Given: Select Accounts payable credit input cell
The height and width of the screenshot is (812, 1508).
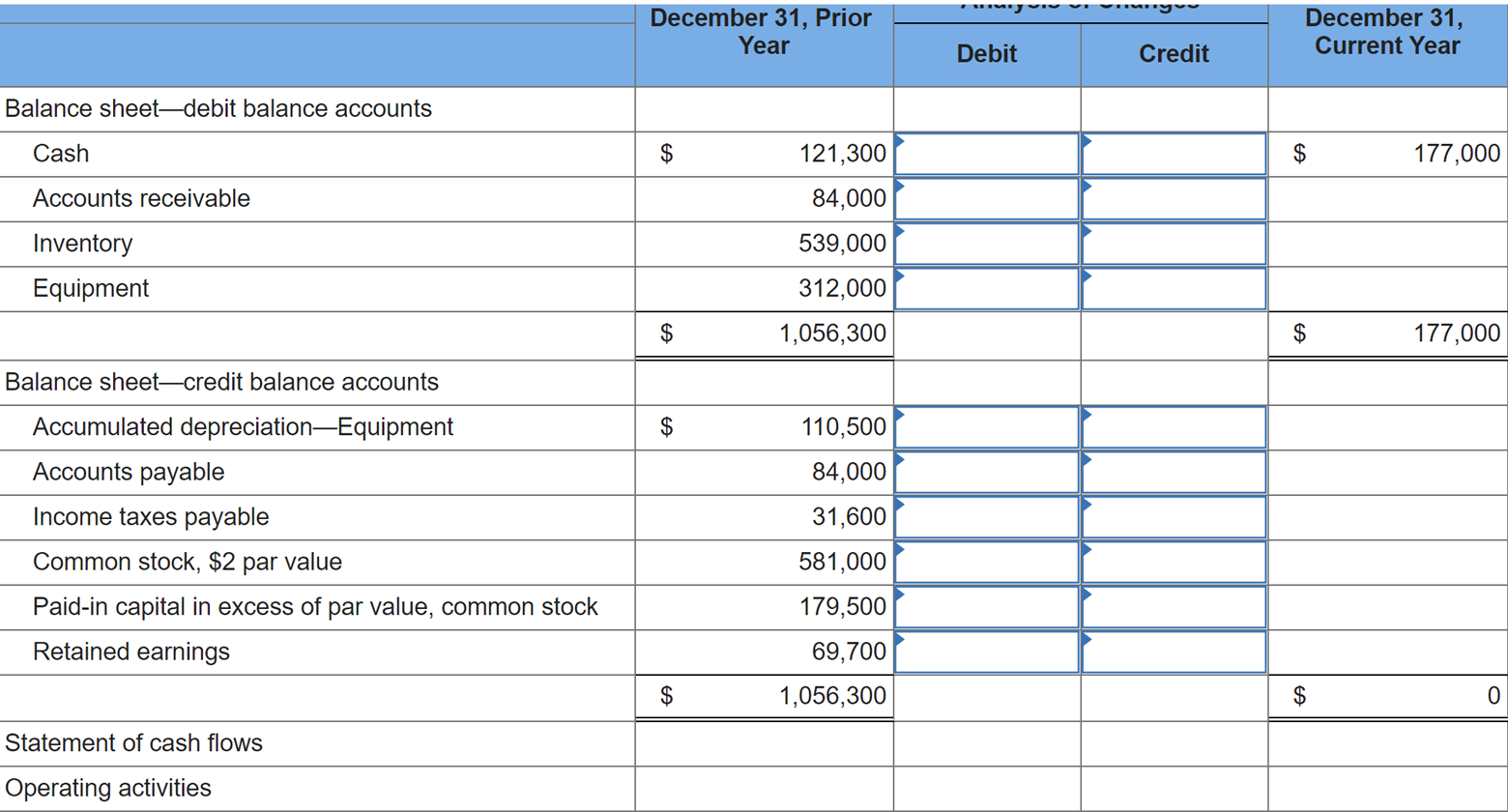Looking at the screenshot, I should [1174, 472].
